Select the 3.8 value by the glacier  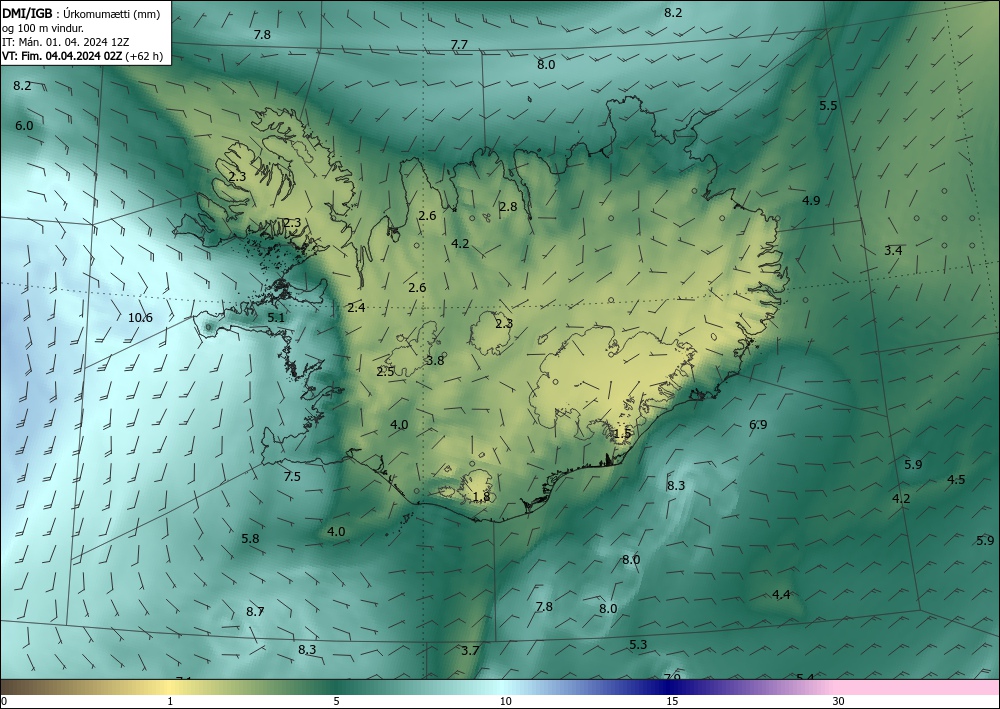(435, 361)
